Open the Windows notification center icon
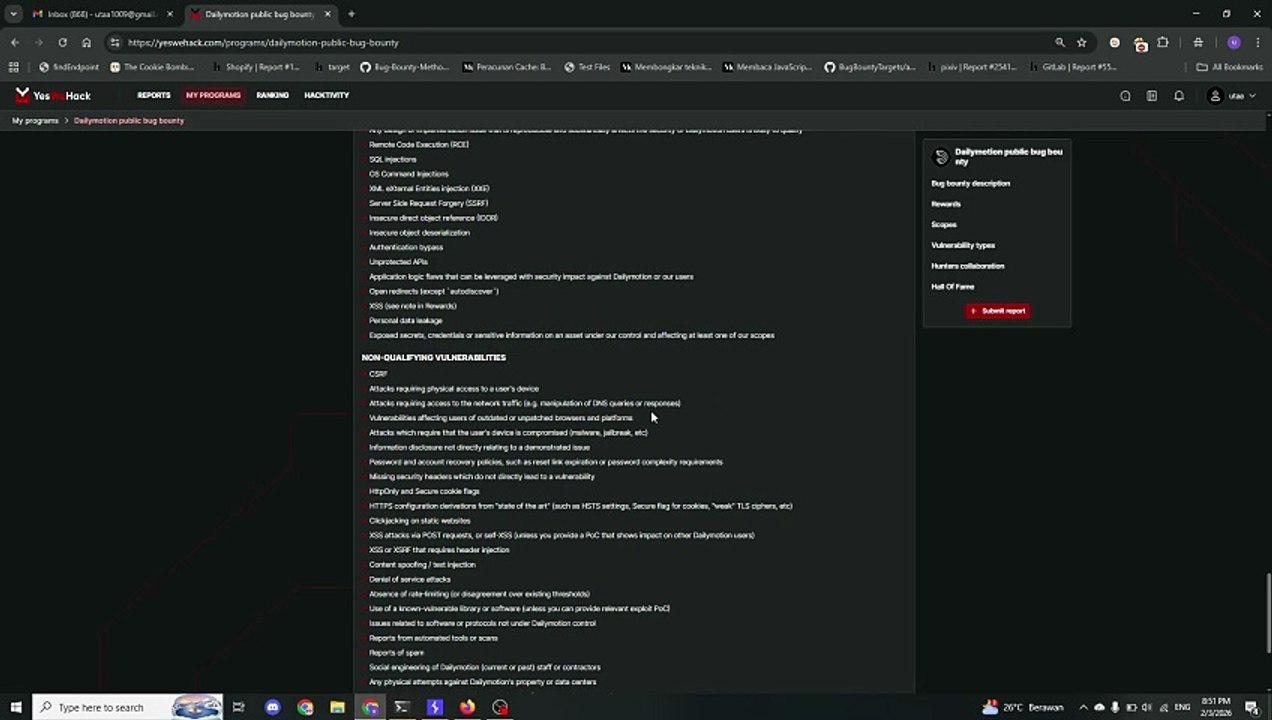 pyautogui.click(x=1251, y=707)
